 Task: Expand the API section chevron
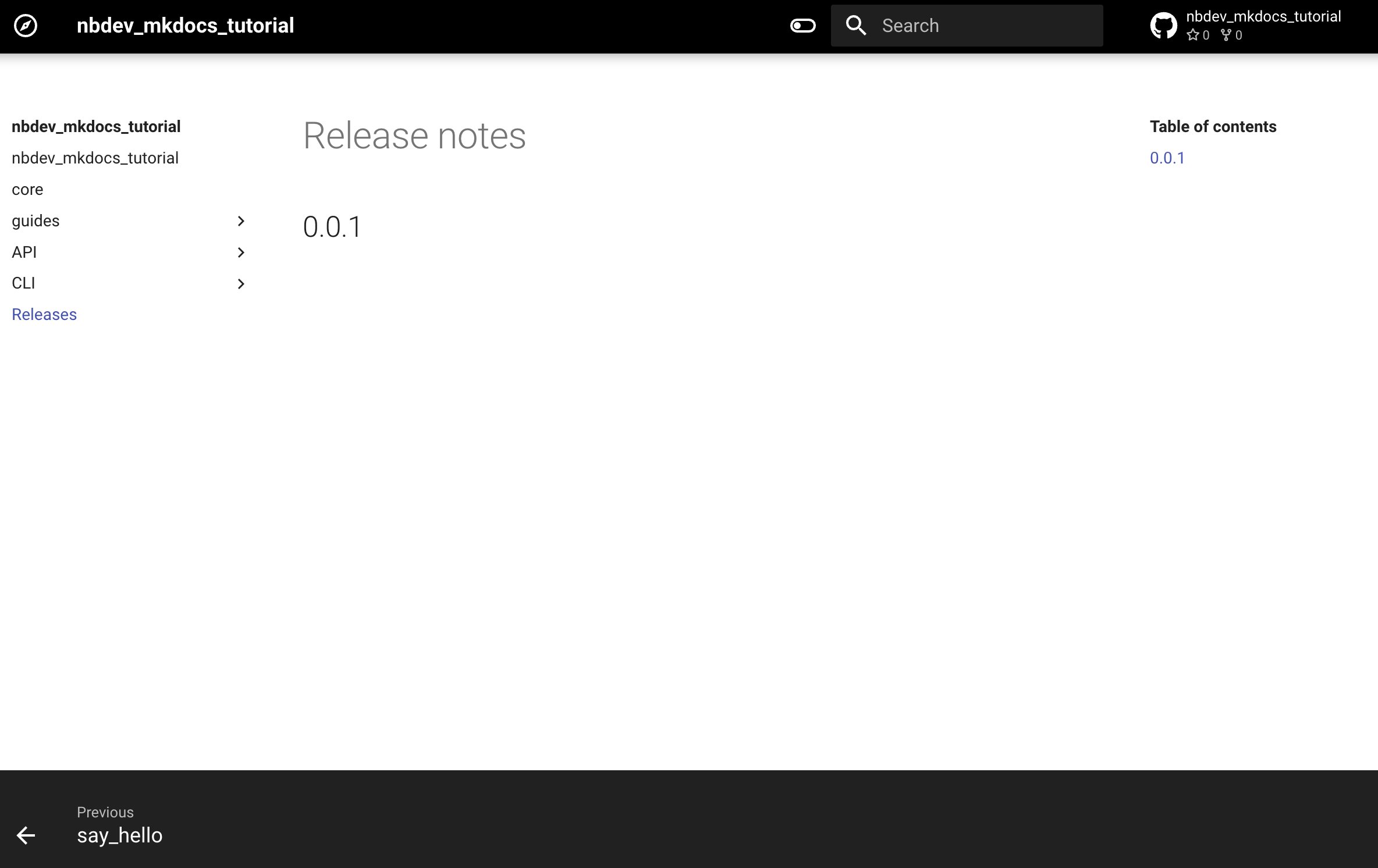(241, 252)
